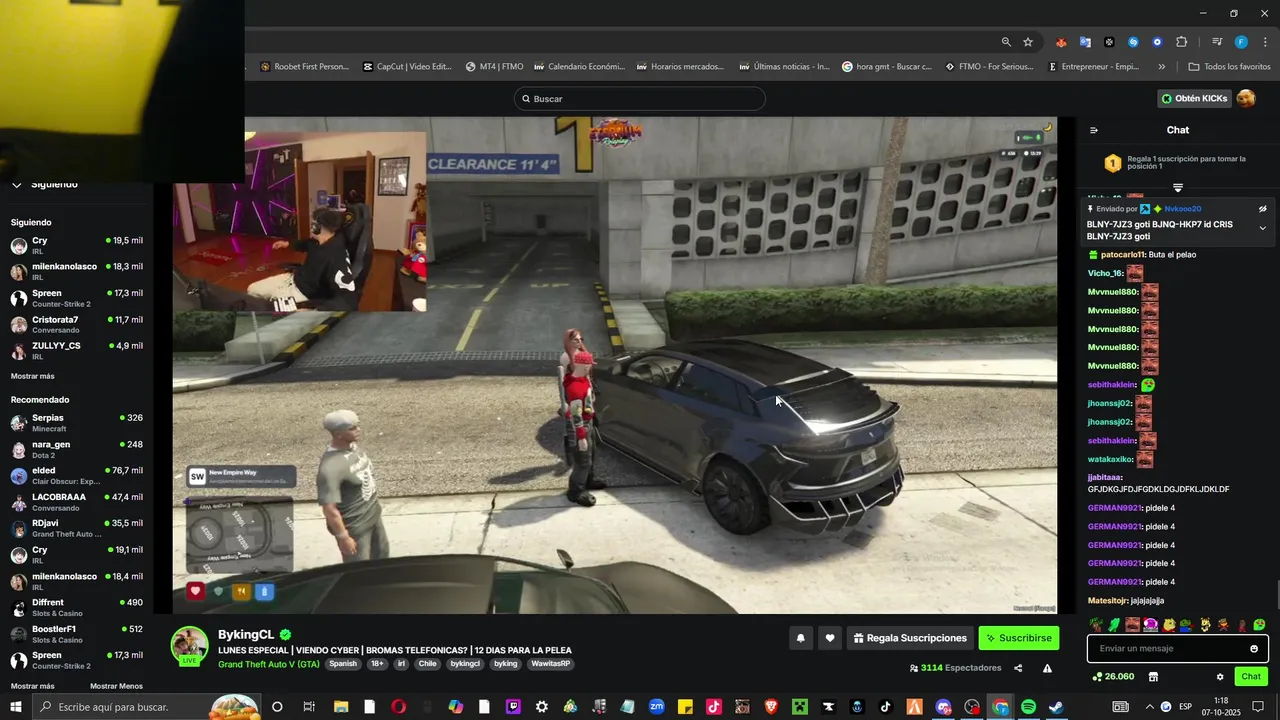
Task: Bookmark this page with the star icon
Action: (1028, 42)
